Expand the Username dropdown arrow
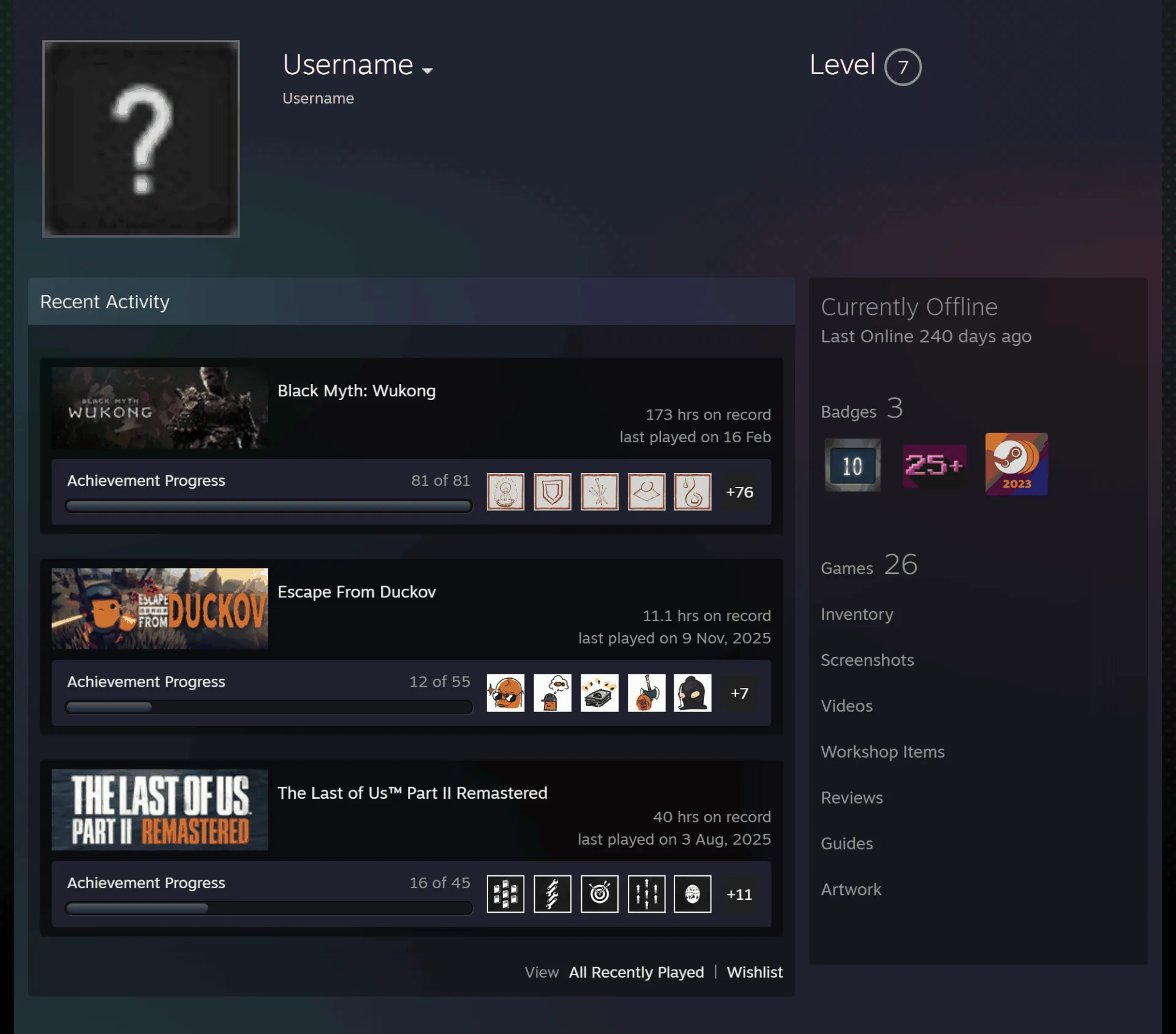 click(428, 70)
